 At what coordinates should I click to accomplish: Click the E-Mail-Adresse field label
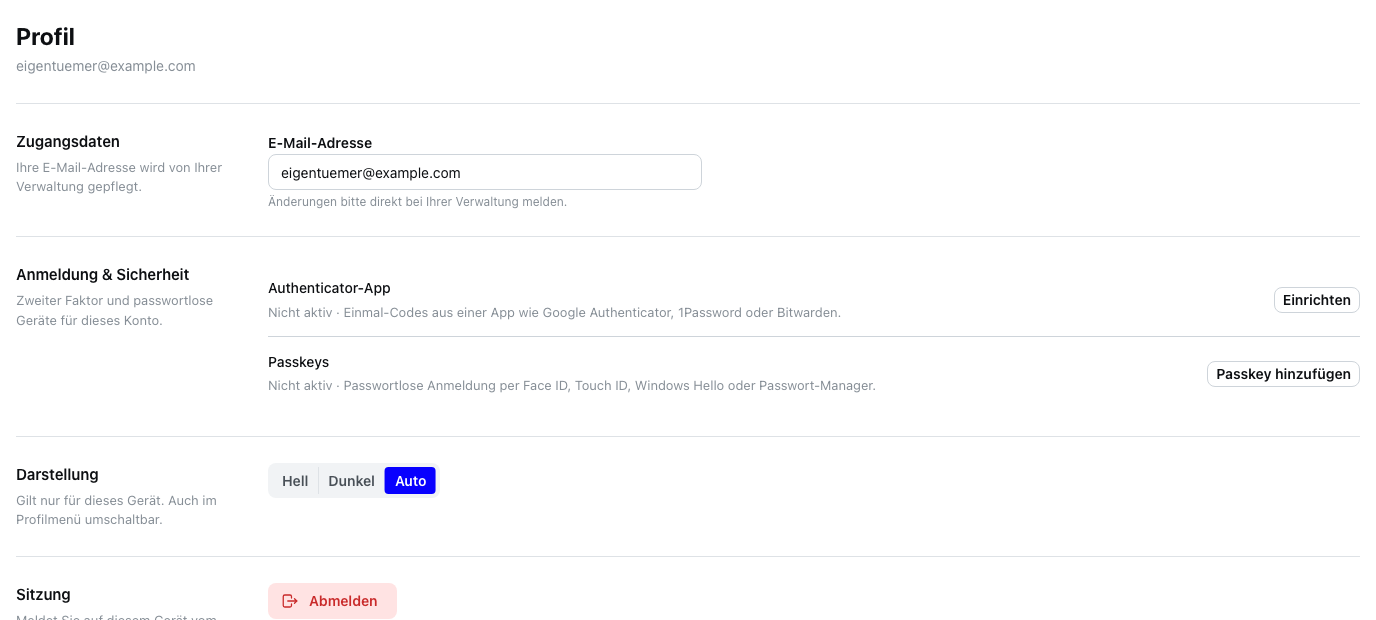(x=320, y=143)
